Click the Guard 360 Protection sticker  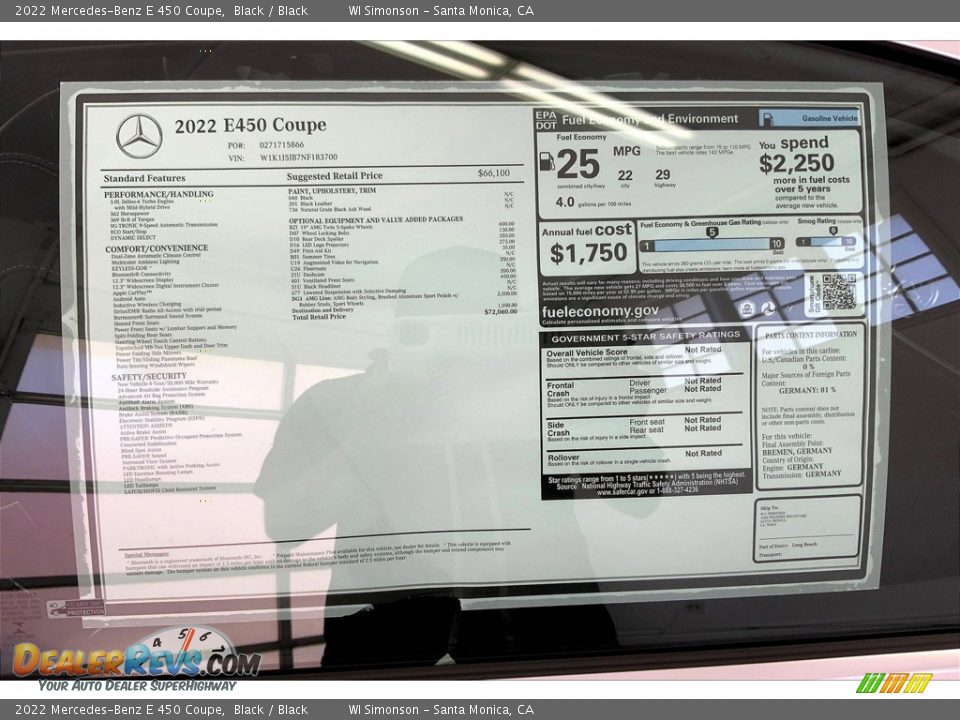(76, 608)
